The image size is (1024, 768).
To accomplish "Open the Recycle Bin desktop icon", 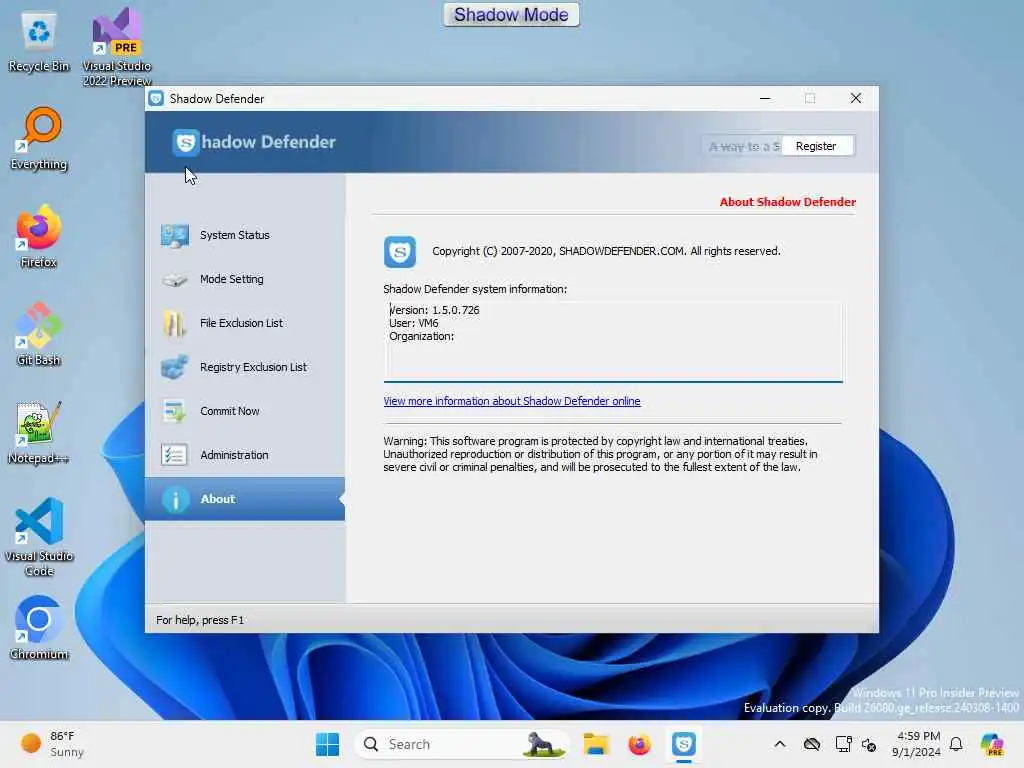I will point(39,41).
